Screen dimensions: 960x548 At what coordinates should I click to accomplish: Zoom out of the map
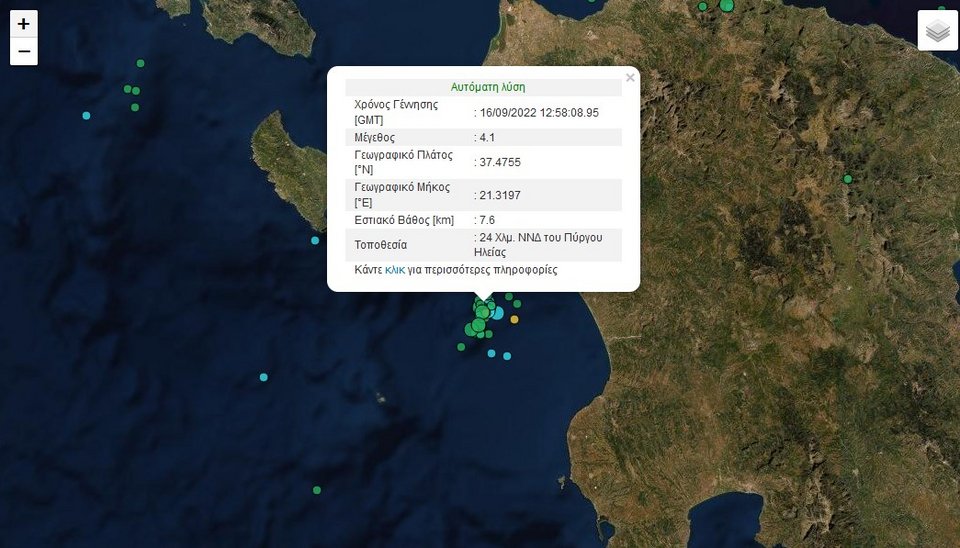(24, 52)
